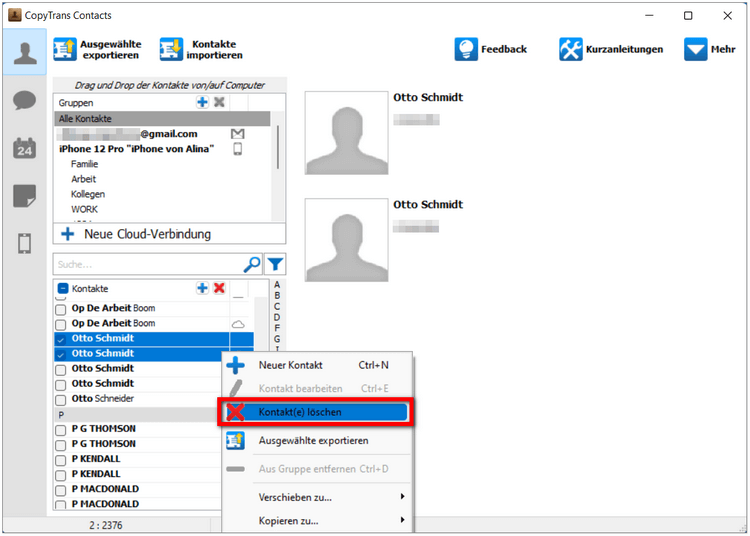Screen dimensions: 750x536
Task: Open the Contacts sidebar section
Action: (25, 52)
